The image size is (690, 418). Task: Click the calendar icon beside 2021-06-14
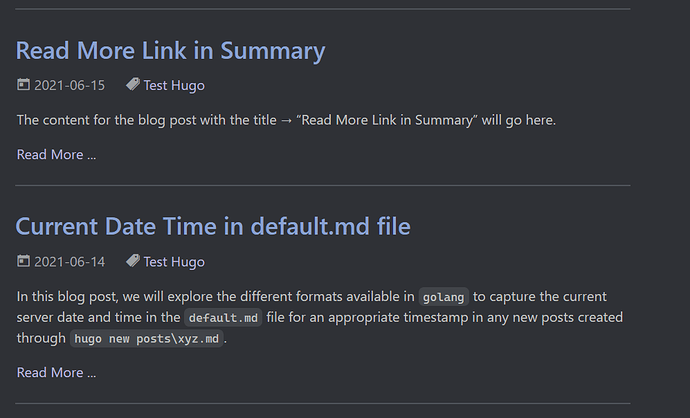(23, 261)
